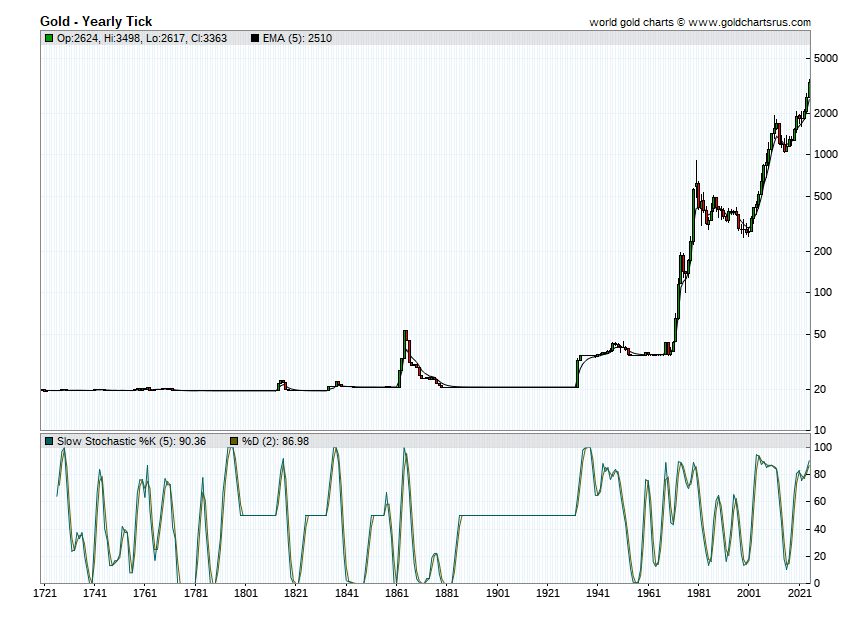
Task: Click the 1961 year axis label
Action: point(648,592)
